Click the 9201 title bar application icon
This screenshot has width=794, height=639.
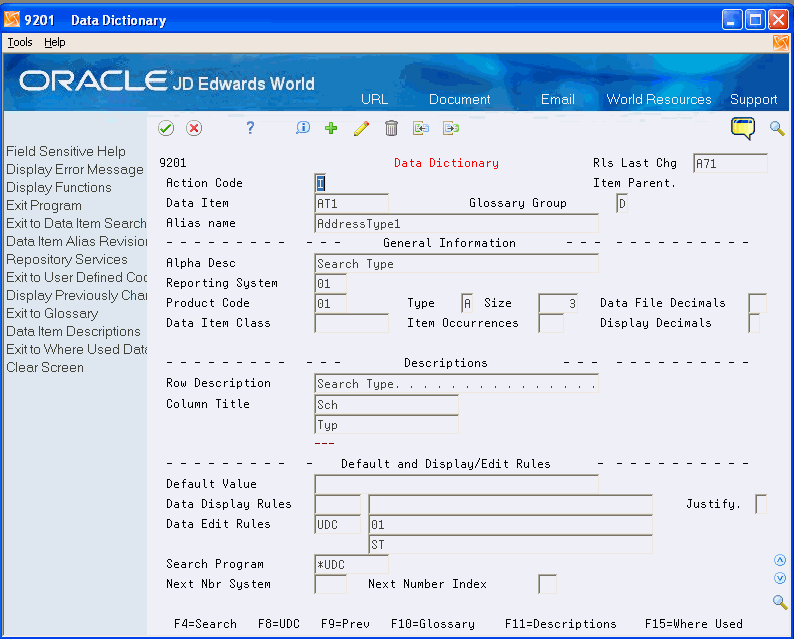pyautogui.click(x=12, y=20)
